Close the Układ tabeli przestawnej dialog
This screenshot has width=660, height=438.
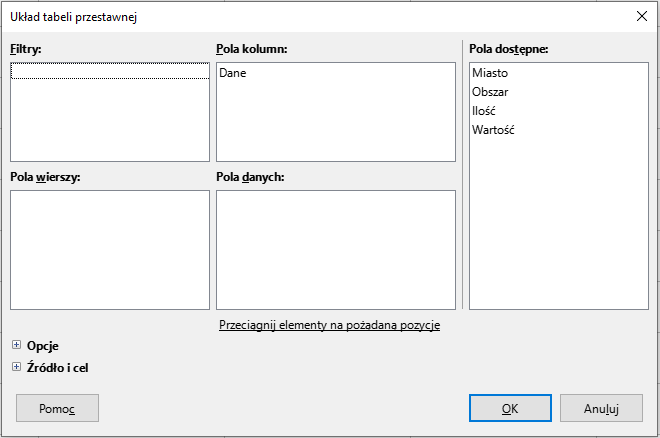641,16
